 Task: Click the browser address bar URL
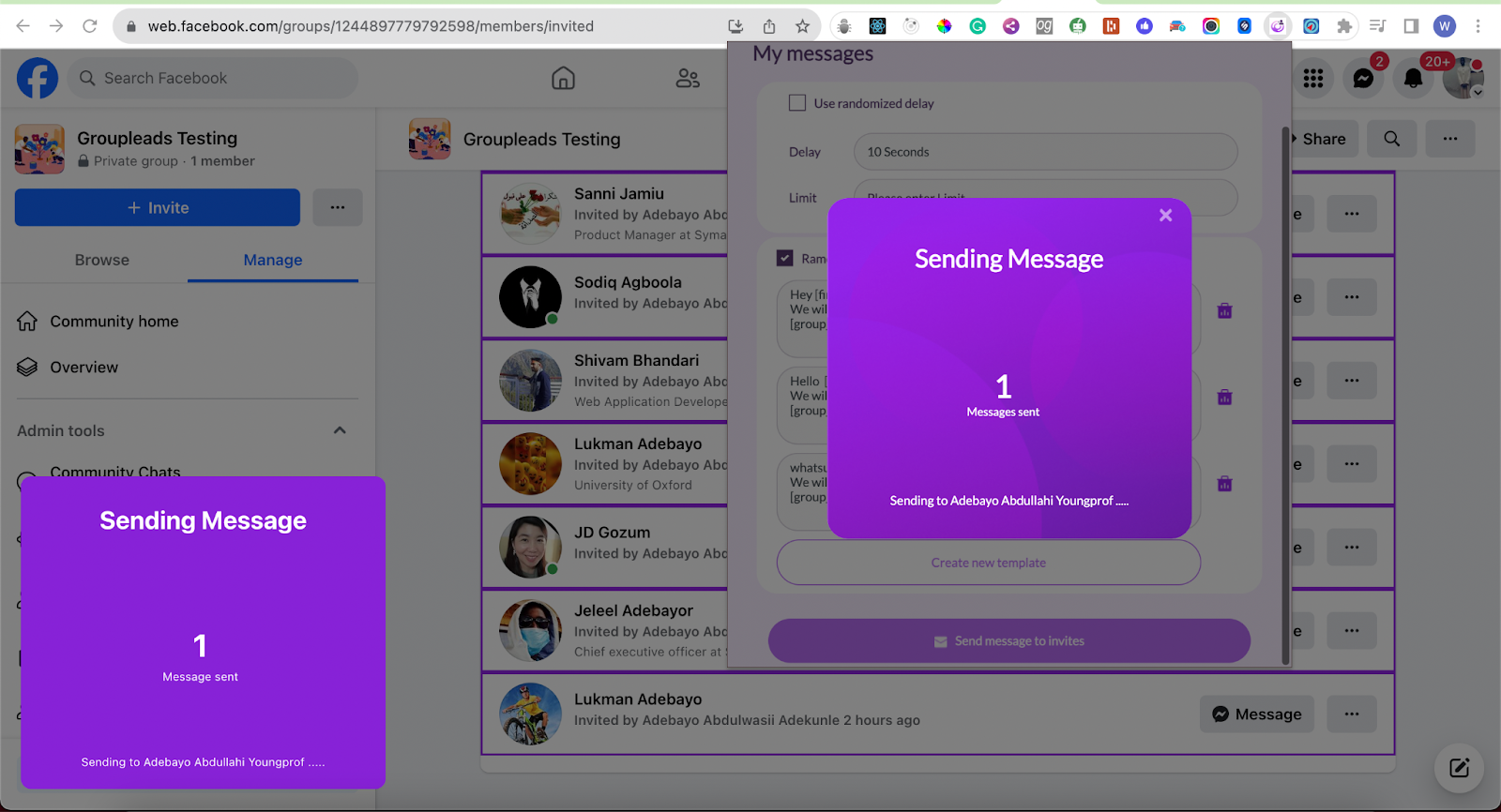(x=371, y=26)
